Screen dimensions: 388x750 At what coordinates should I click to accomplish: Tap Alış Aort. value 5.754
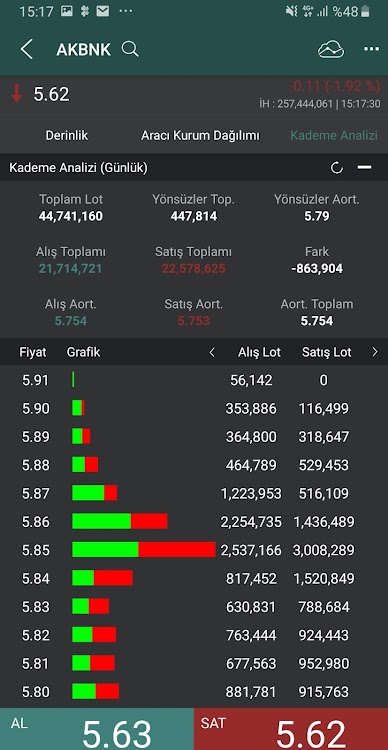[x=71, y=320]
